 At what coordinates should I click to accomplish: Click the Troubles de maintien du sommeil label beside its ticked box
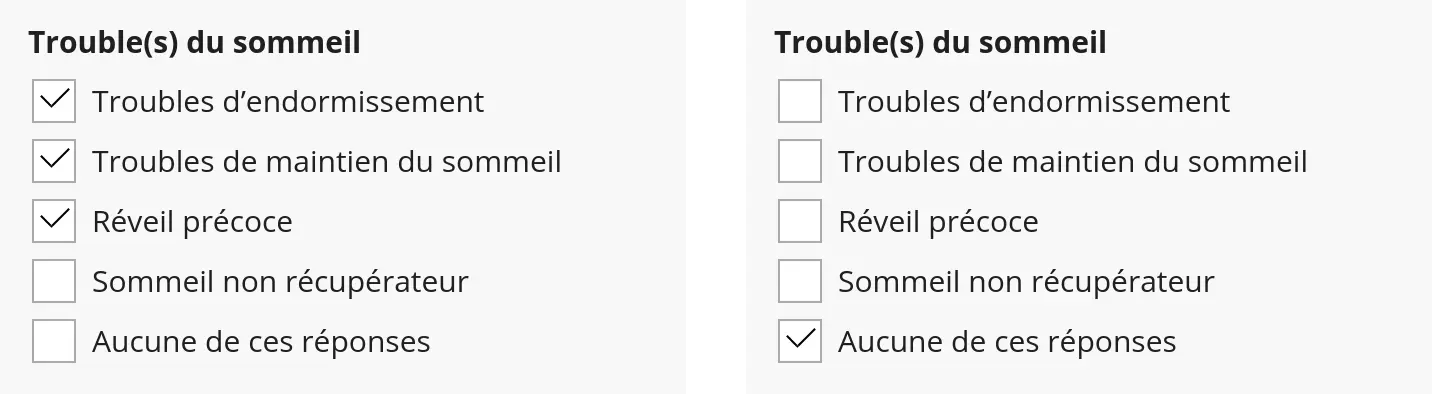pyautogui.click(x=327, y=162)
